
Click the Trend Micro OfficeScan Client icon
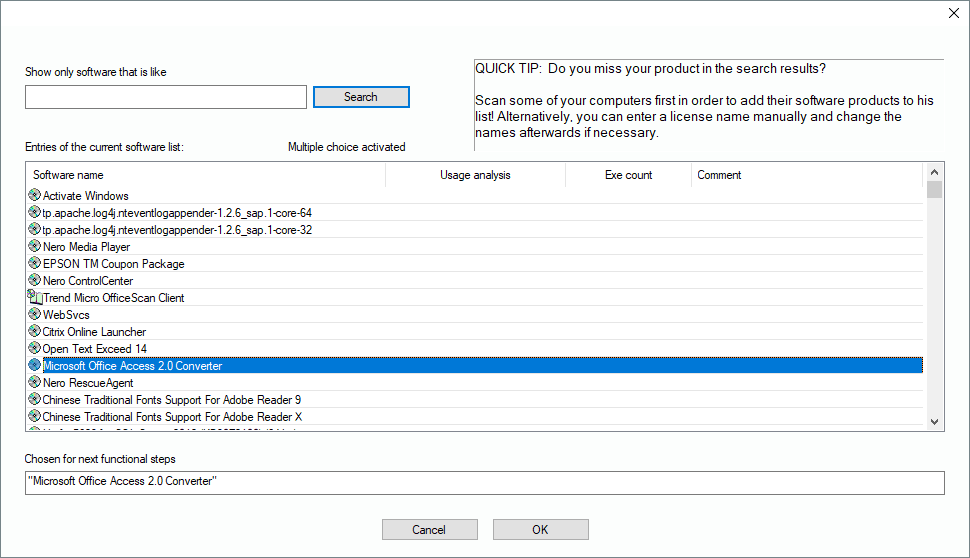(x=35, y=298)
